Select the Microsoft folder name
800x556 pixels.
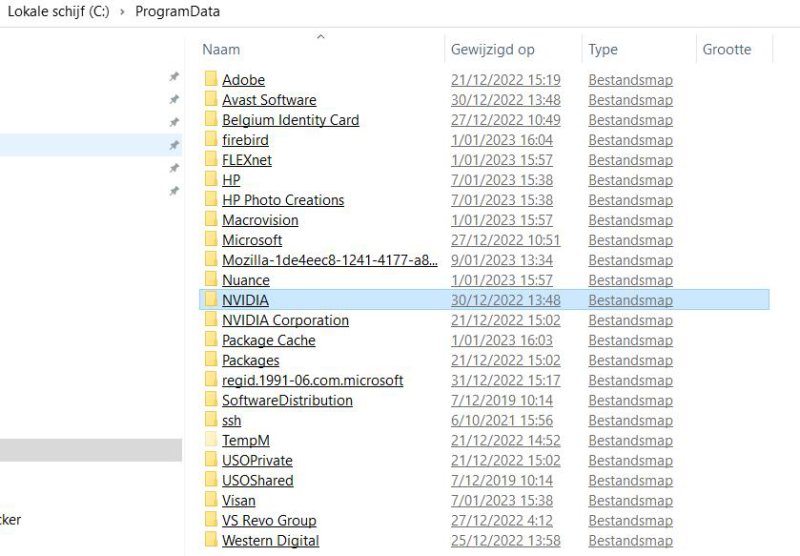click(252, 240)
